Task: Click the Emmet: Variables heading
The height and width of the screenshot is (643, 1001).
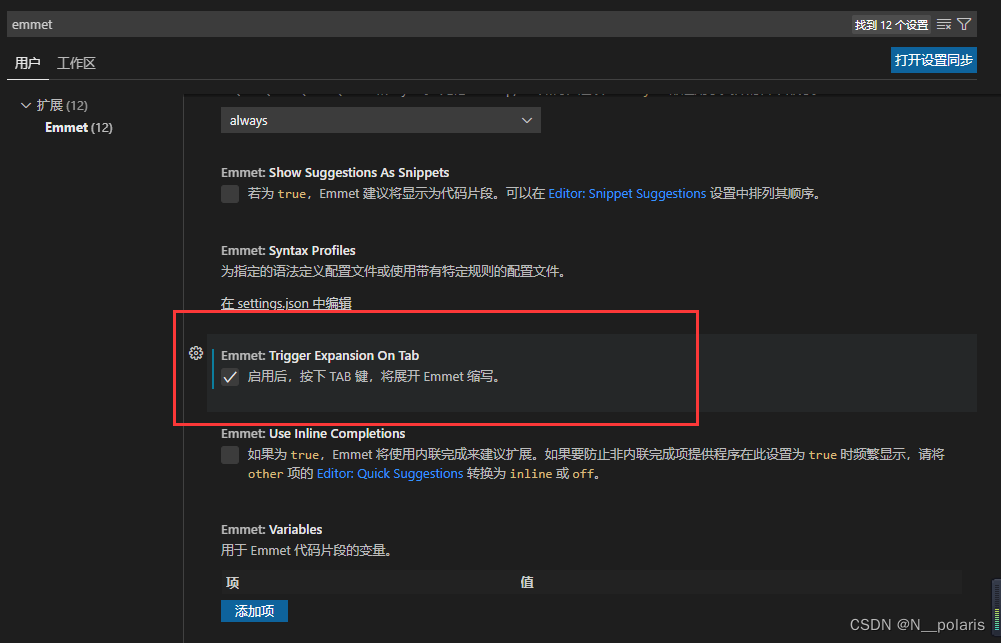Action: [x=271, y=529]
